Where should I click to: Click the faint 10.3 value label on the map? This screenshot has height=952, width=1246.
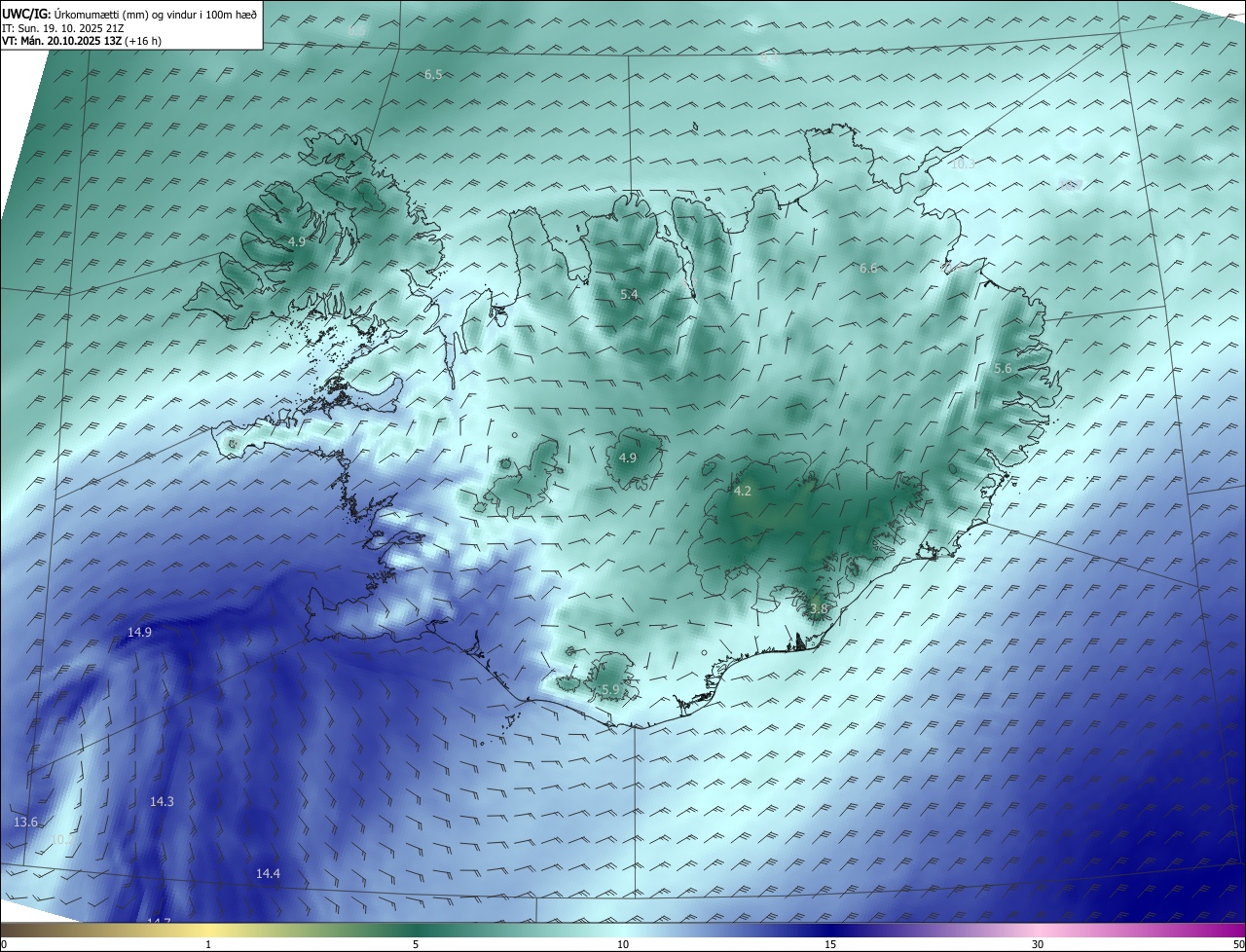[962, 165]
